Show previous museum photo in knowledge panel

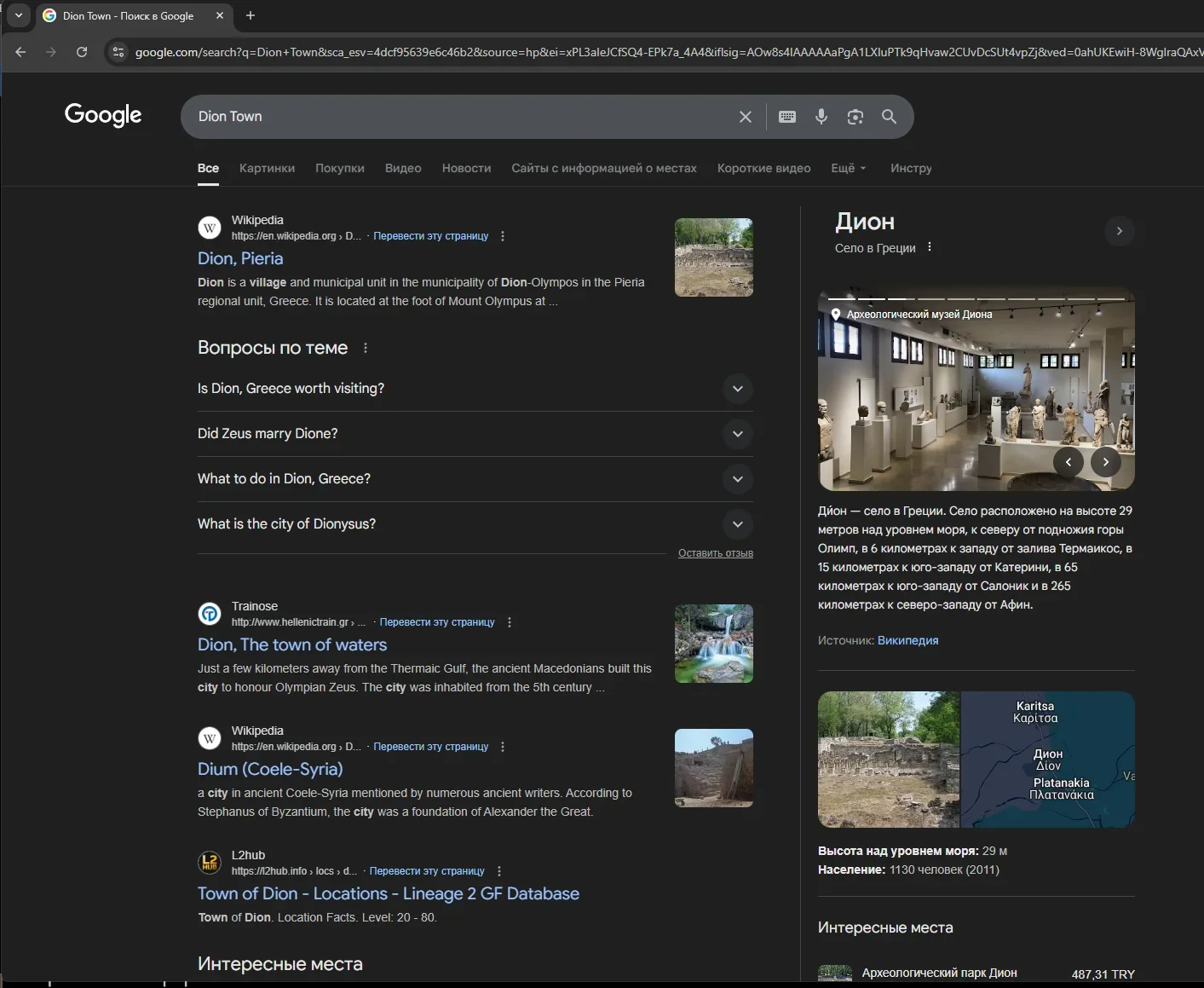pyautogui.click(x=1068, y=462)
